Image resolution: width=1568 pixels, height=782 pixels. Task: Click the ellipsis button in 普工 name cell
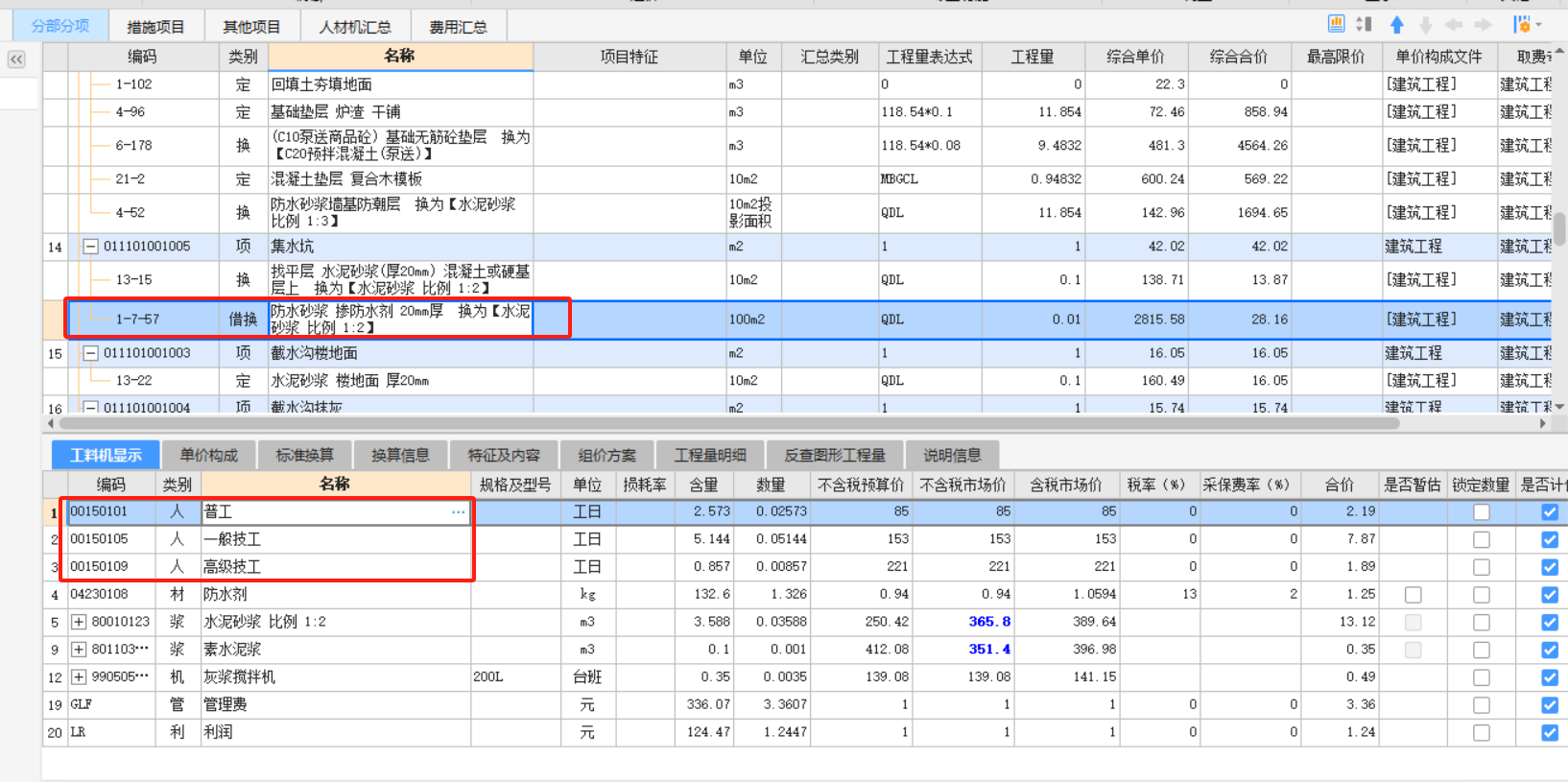459,512
